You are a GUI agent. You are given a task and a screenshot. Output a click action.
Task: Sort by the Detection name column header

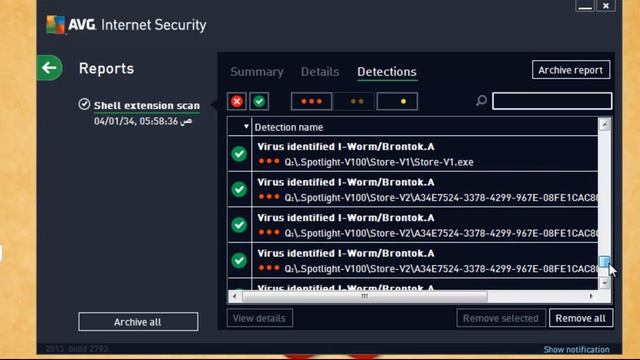(289, 127)
